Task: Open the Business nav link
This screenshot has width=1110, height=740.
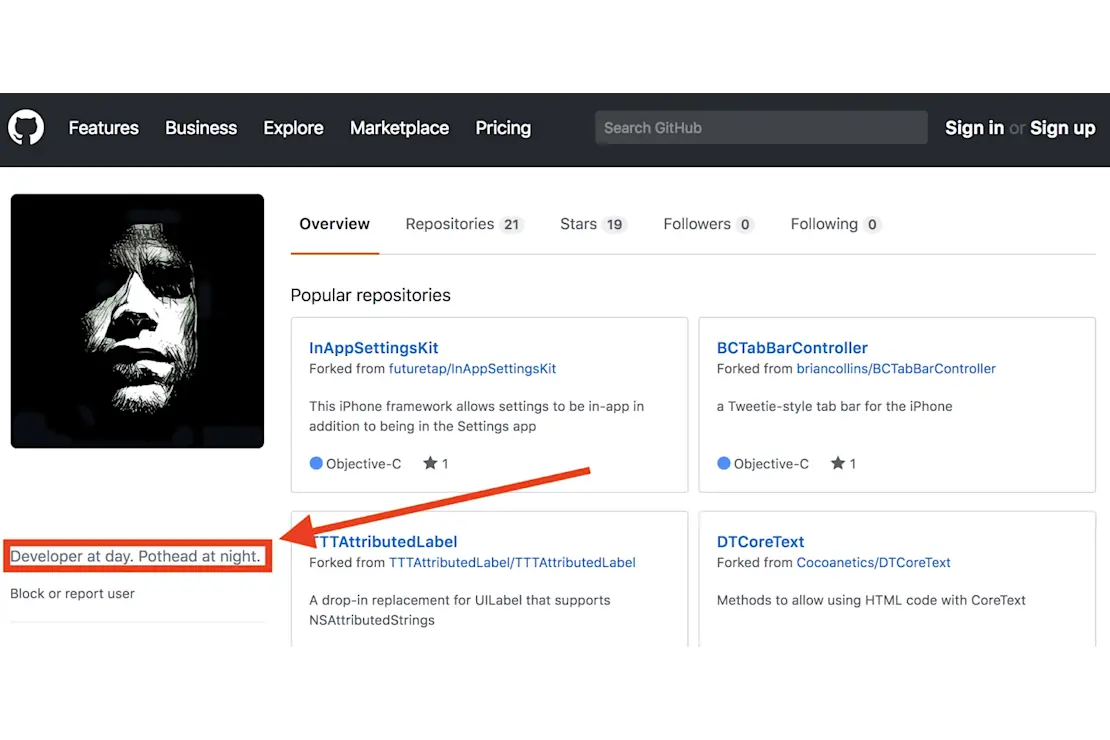Action: tap(201, 128)
